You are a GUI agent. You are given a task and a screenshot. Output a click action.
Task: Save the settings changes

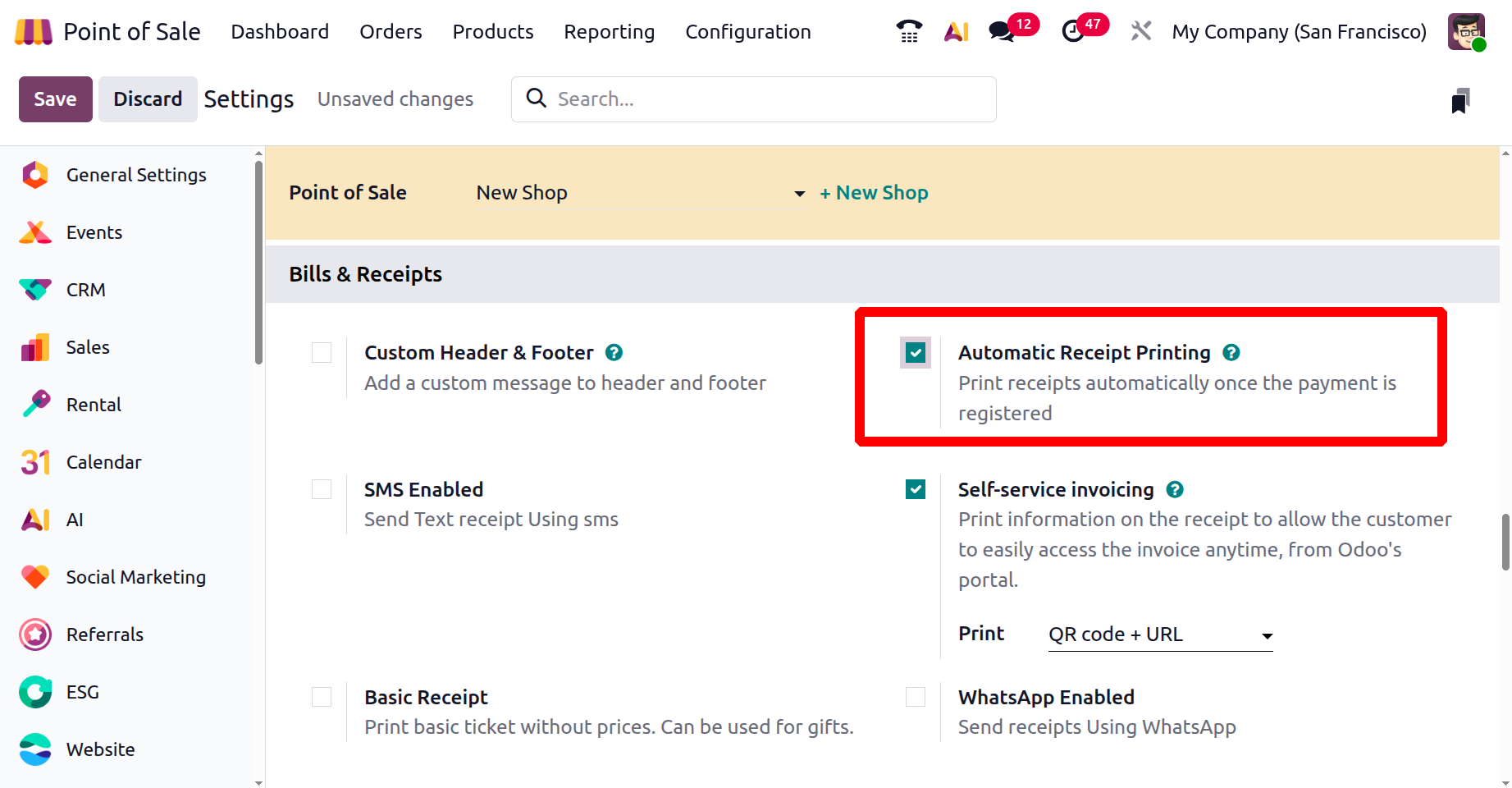55,99
